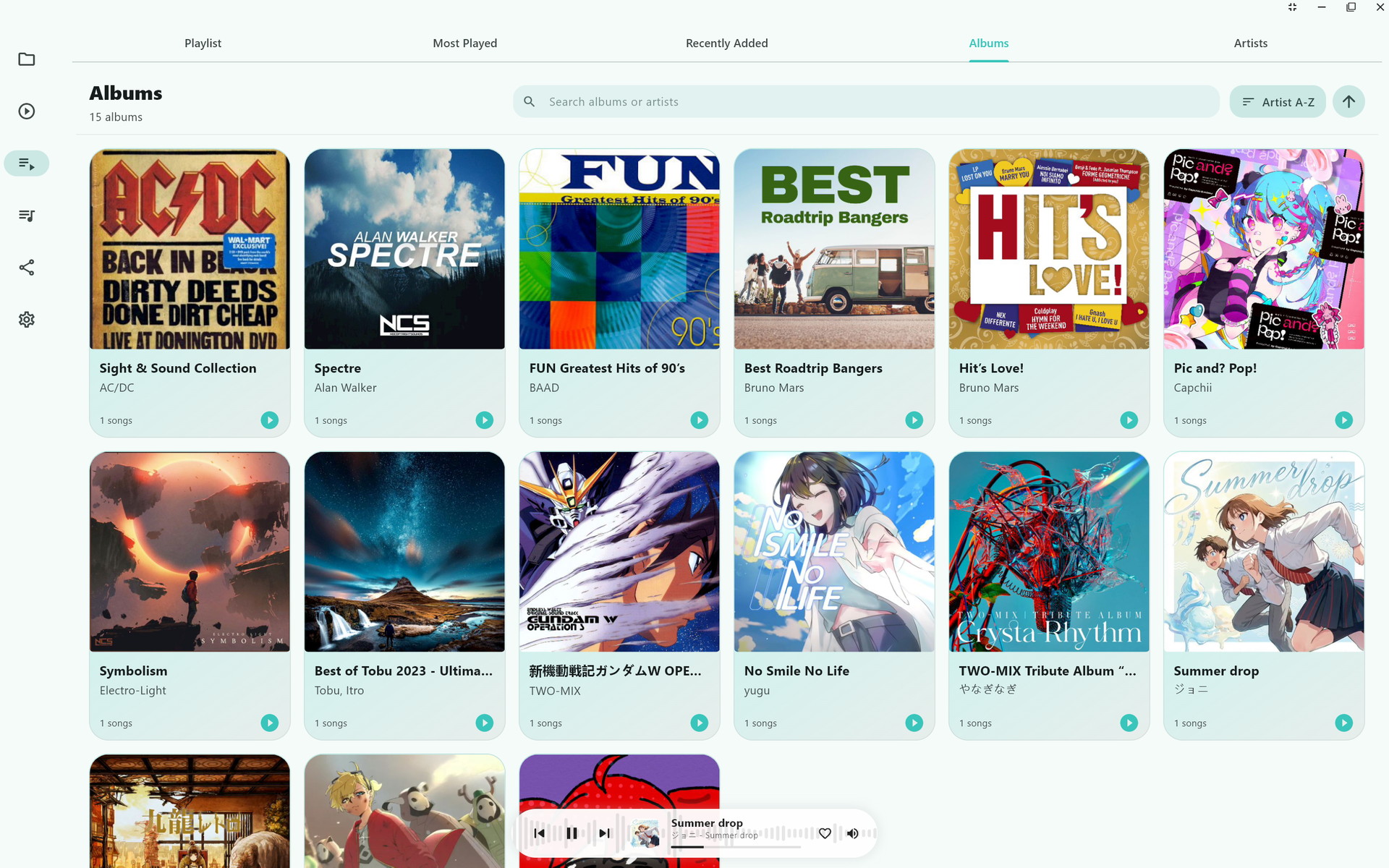Click the Electro-Light artist name
Viewport: 1389px width, 868px height.
(x=133, y=691)
